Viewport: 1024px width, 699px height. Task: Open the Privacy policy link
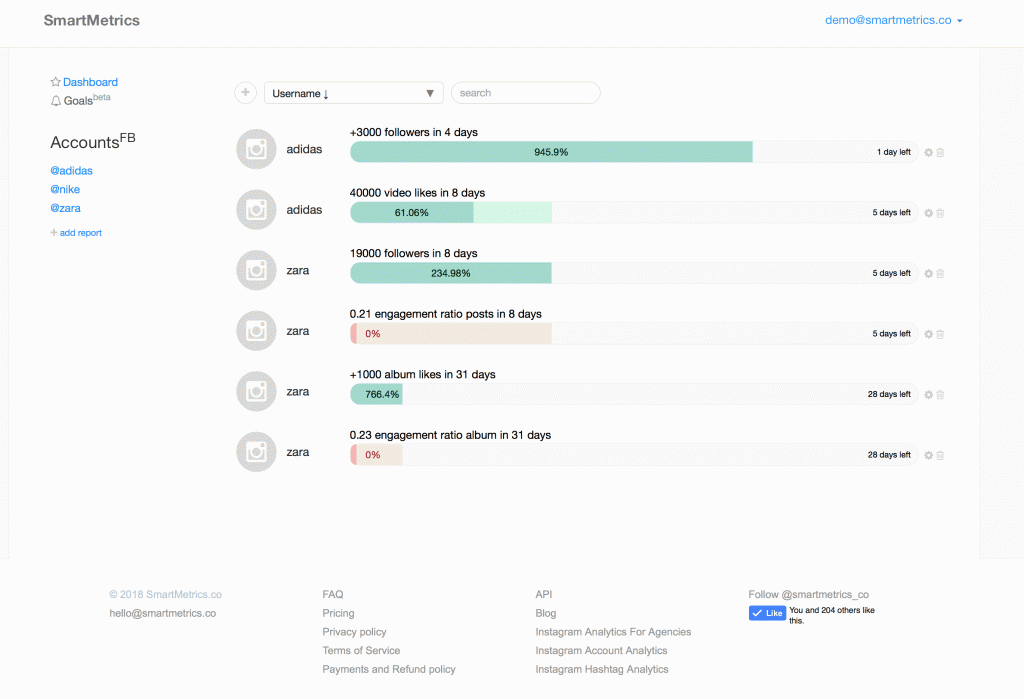point(354,632)
